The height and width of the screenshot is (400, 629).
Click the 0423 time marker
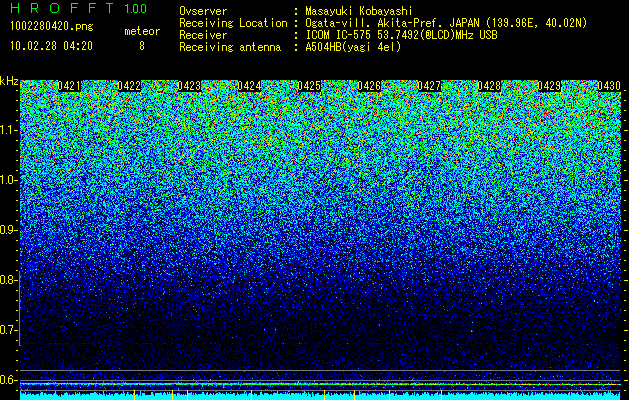[x=189, y=86]
